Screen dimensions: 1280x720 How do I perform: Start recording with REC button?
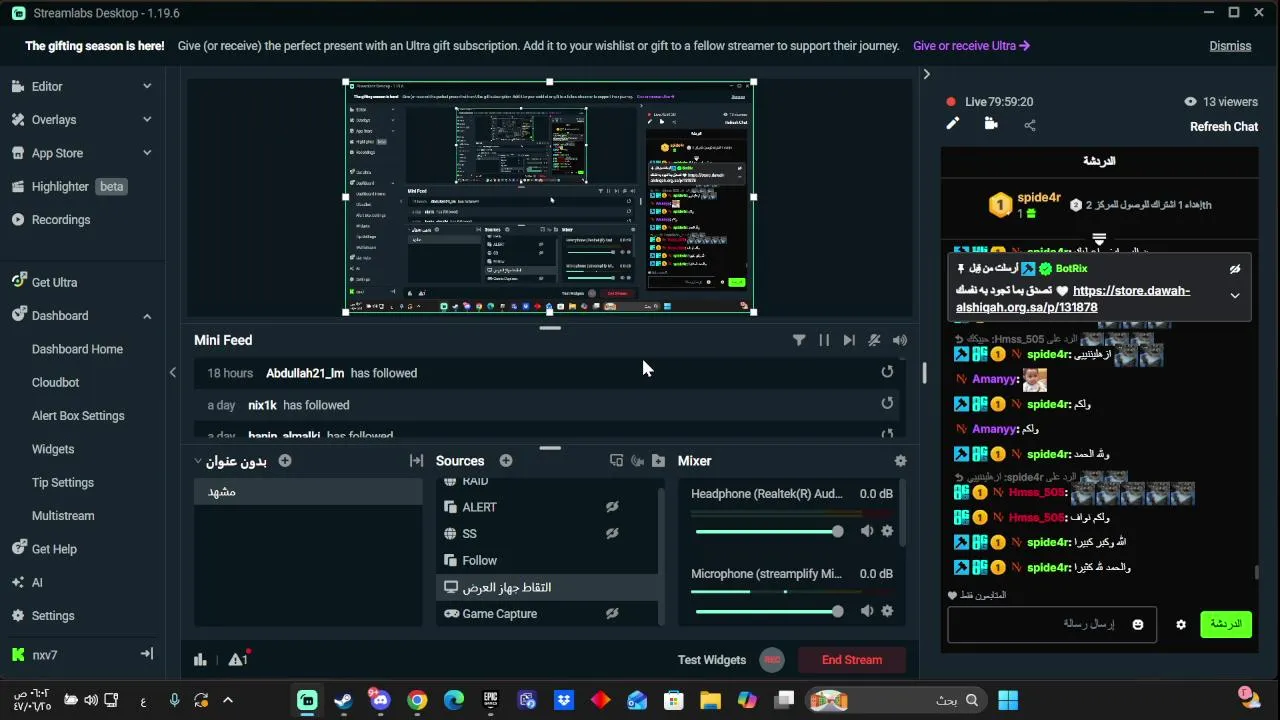pos(771,659)
